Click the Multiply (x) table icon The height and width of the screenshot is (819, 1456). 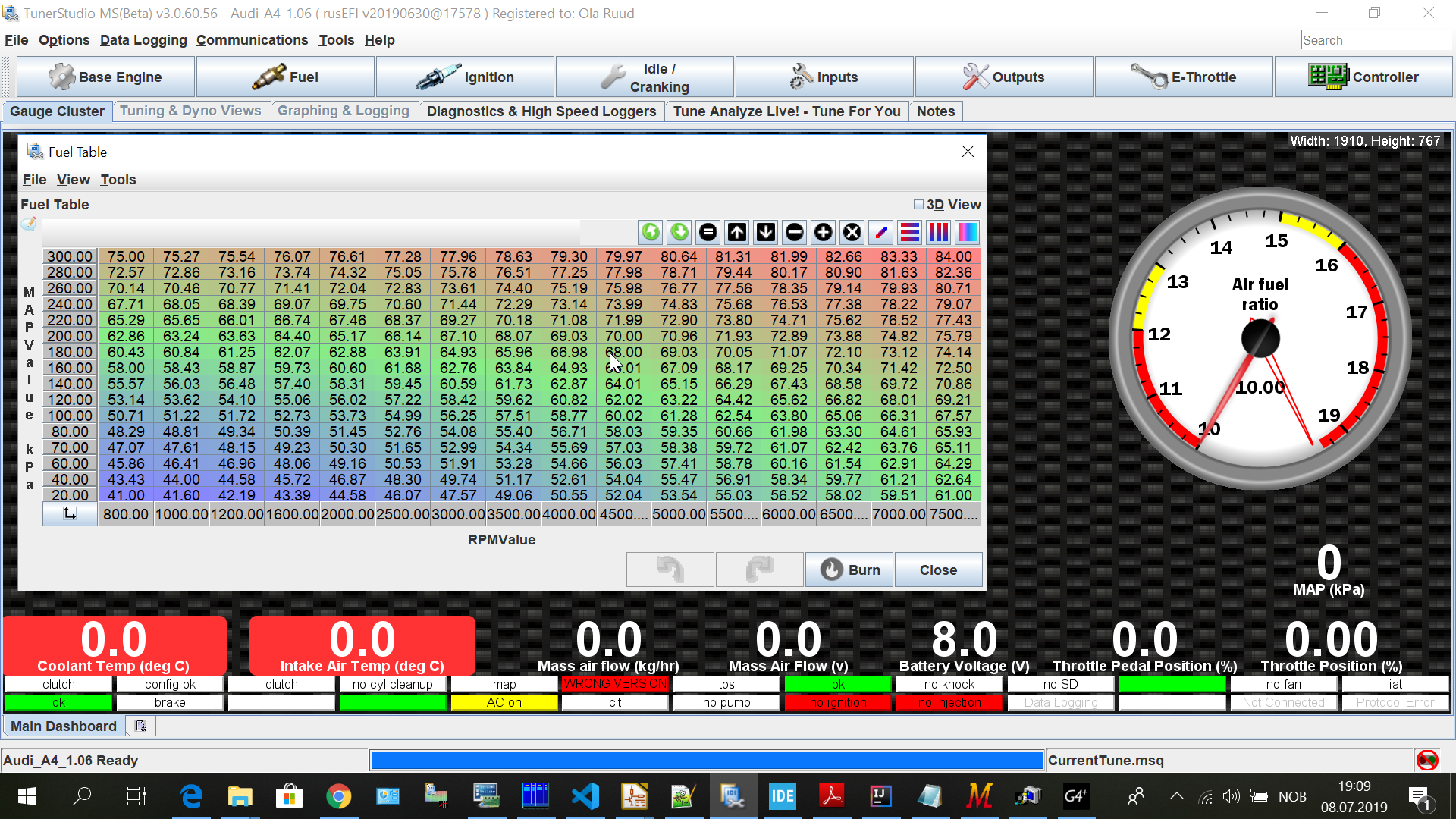click(x=852, y=232)
